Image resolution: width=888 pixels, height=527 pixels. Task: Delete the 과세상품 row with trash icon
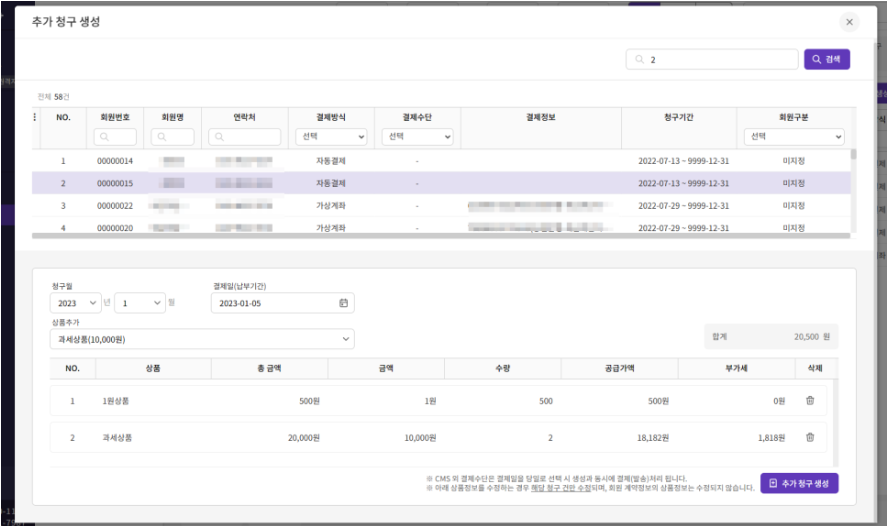[x=810, y=437]
